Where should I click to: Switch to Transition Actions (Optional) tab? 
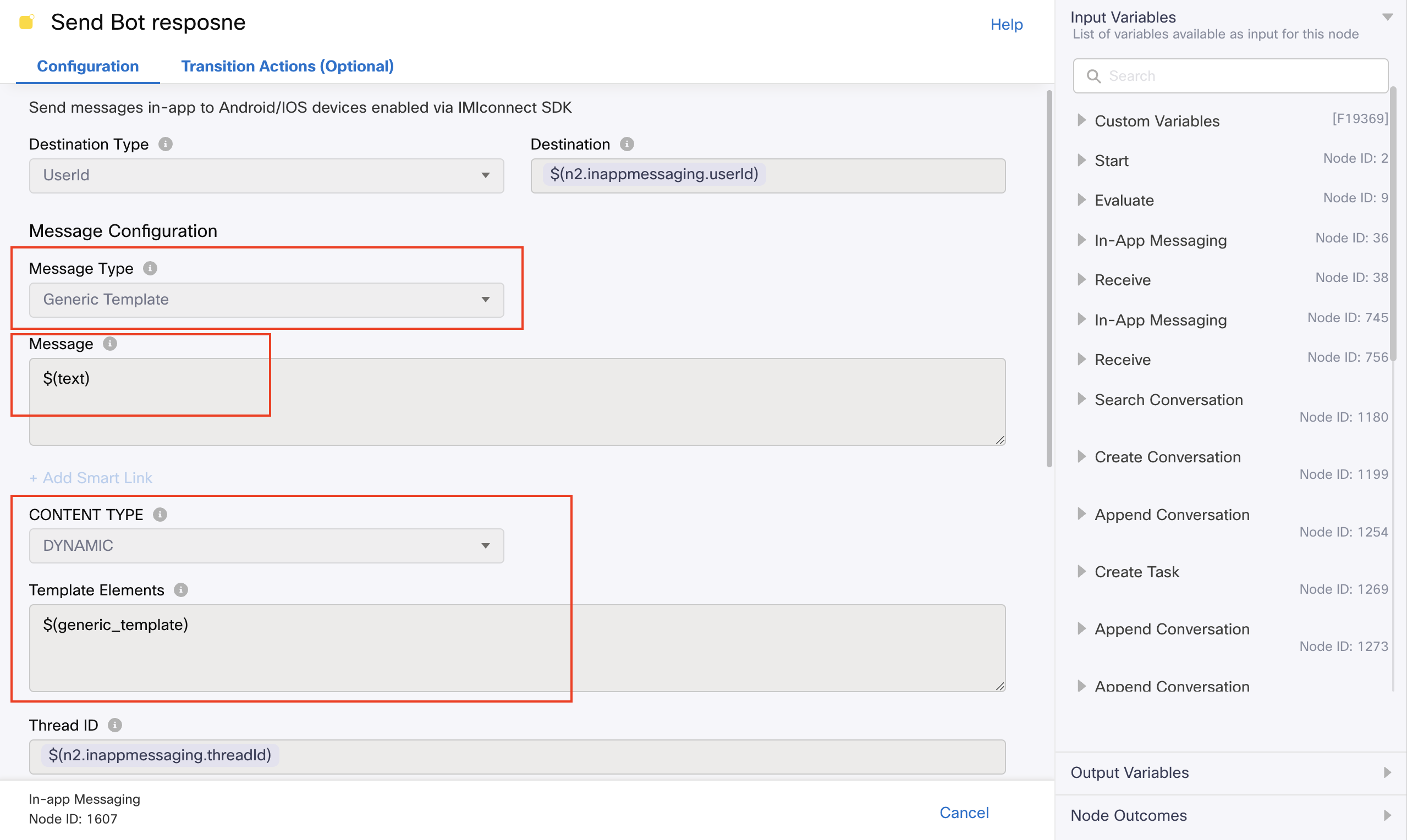[x=288, y=66]
